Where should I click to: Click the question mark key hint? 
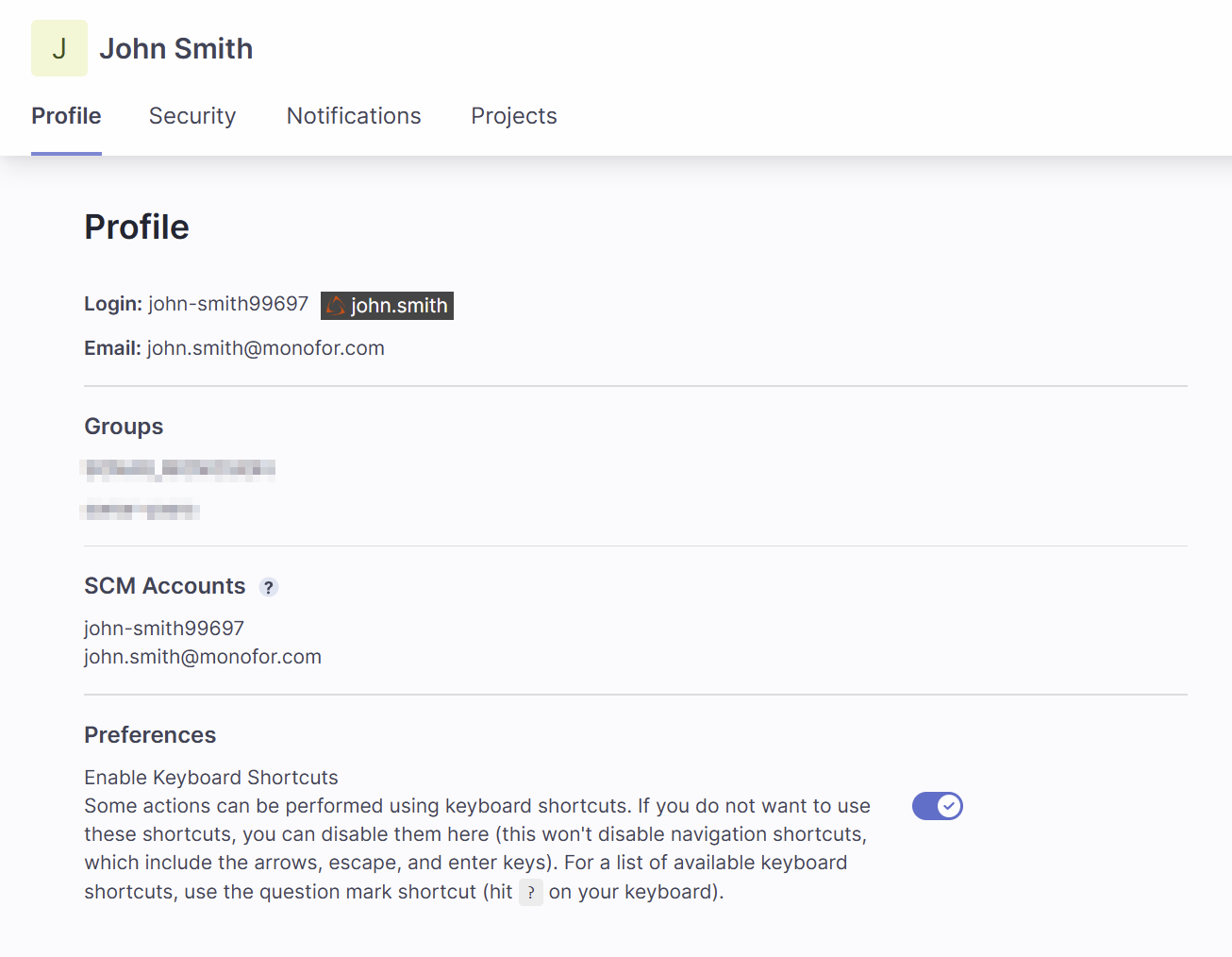click(x=531, y=892)
